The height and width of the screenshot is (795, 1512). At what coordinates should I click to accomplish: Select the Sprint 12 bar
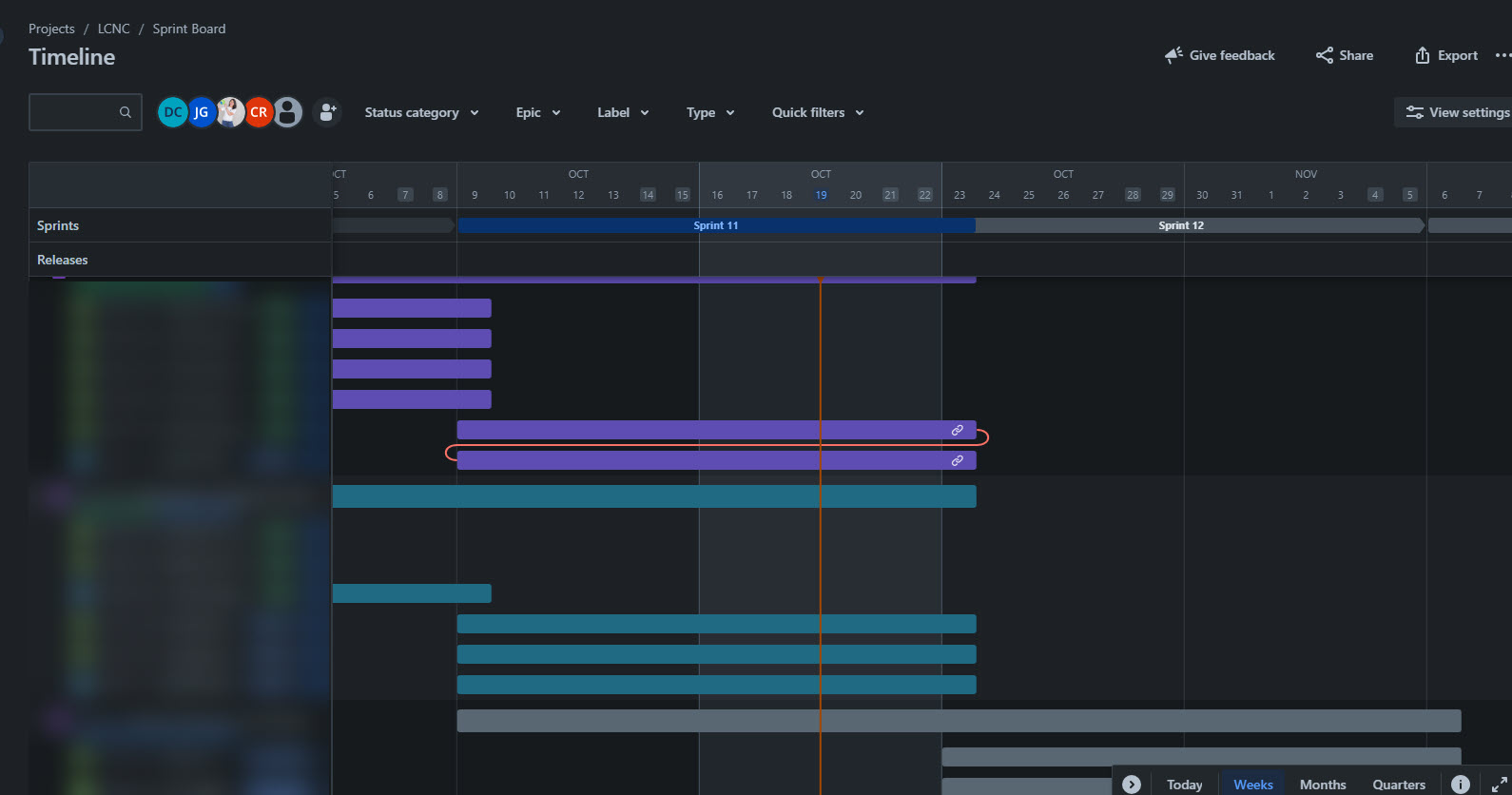(x=1199, y=225)
